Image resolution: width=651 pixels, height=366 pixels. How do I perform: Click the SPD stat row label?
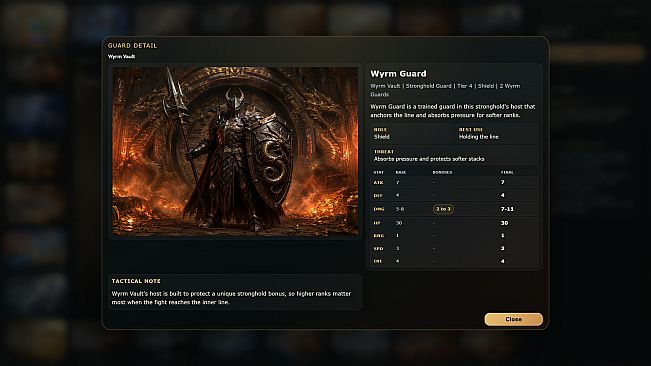click(378, 248)
